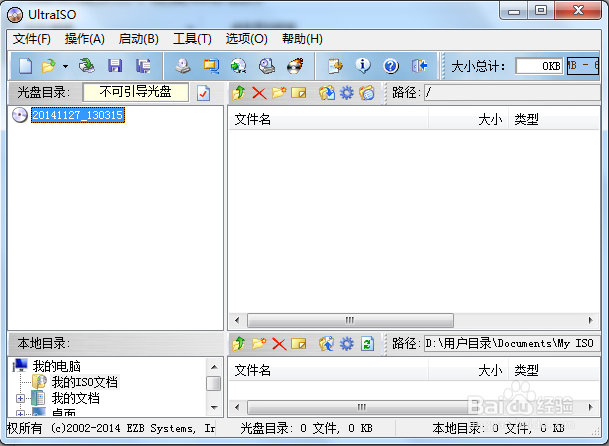Open the 选项(O) menu
The height and width of the screenshot is (446, 609).
247,39
